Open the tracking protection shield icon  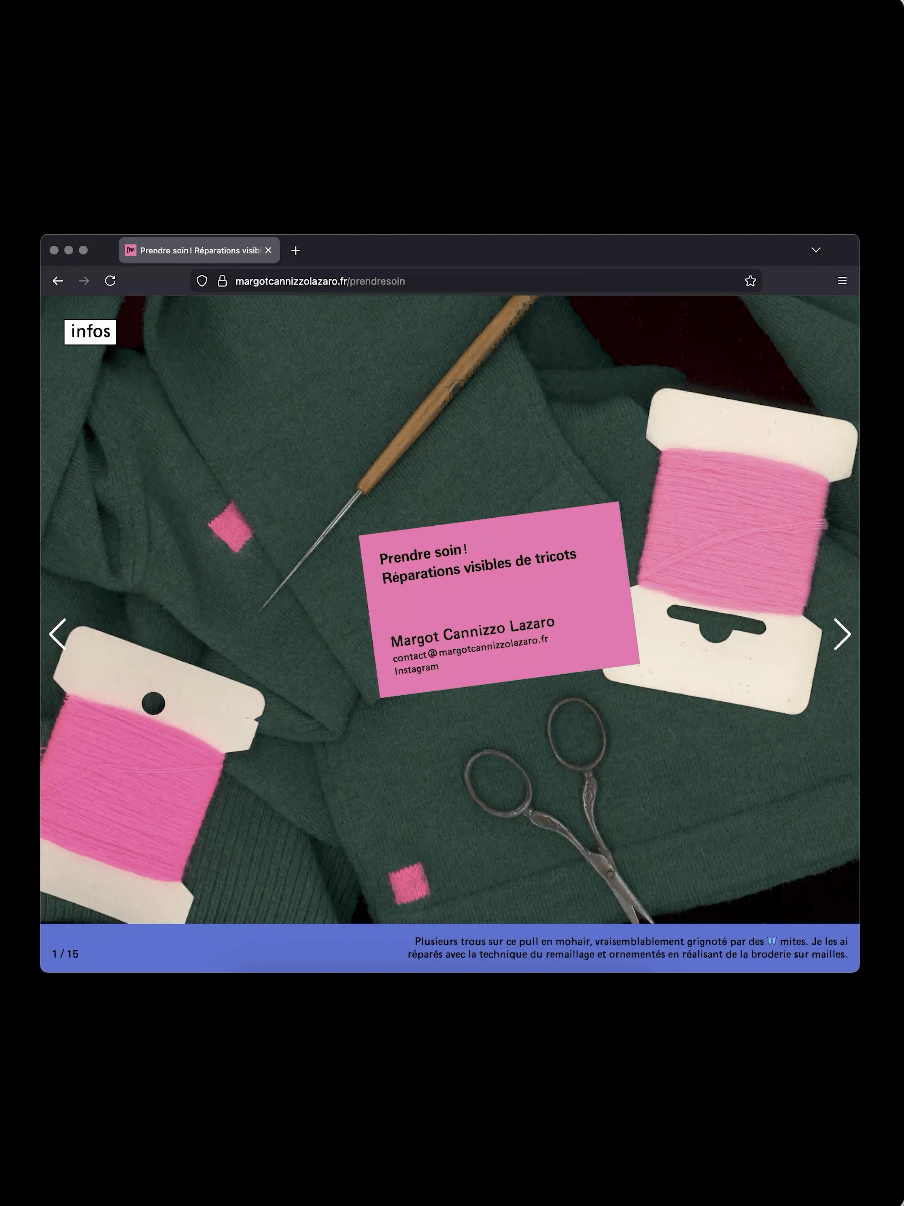(202, 281)
